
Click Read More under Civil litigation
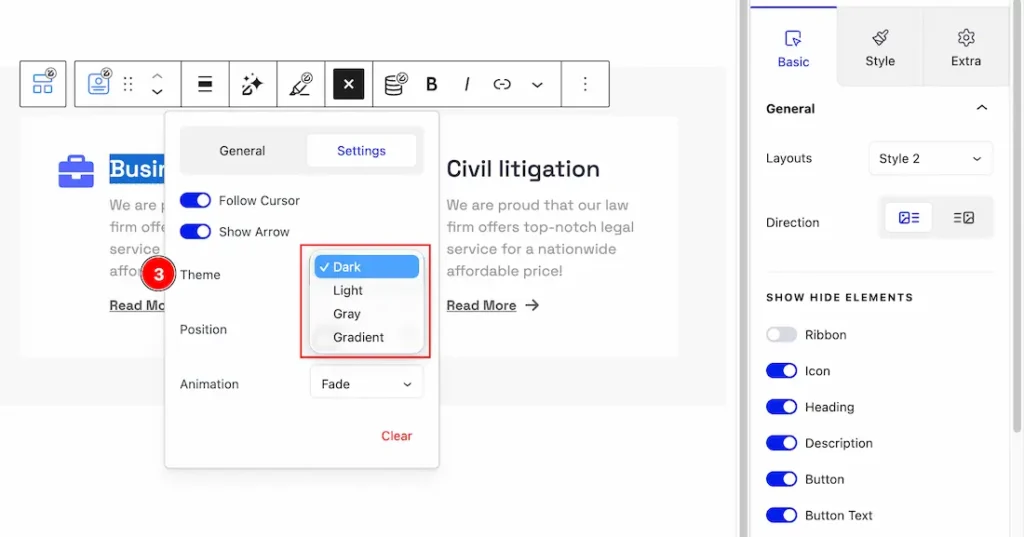[x=481, y=305]
